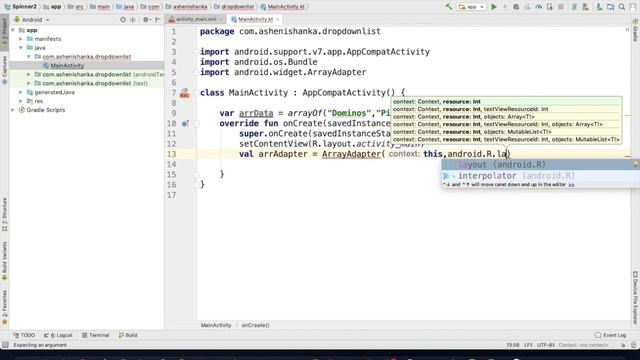Expand the (test) dropdownlist package
The height and width of the screenshot is (360, 640).
pyautogui.click(x=29, y=83)
